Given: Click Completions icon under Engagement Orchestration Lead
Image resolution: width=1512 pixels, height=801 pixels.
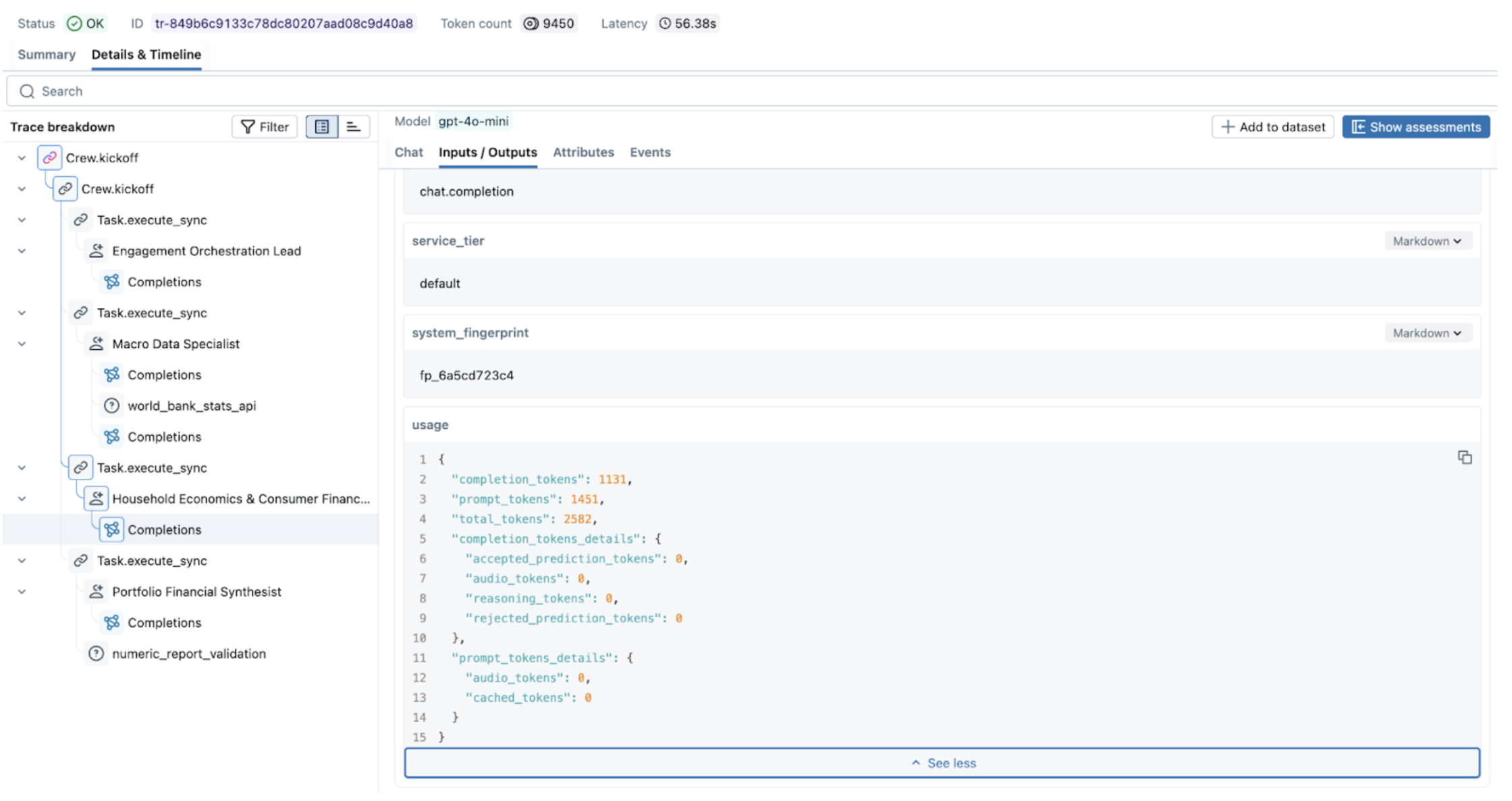Looking at the screenshot, I should coord(111,282).
